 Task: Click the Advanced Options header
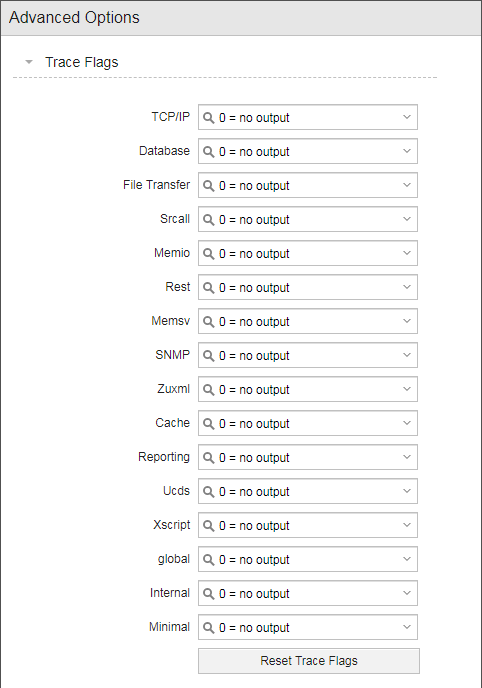click(x=74, y=18)
